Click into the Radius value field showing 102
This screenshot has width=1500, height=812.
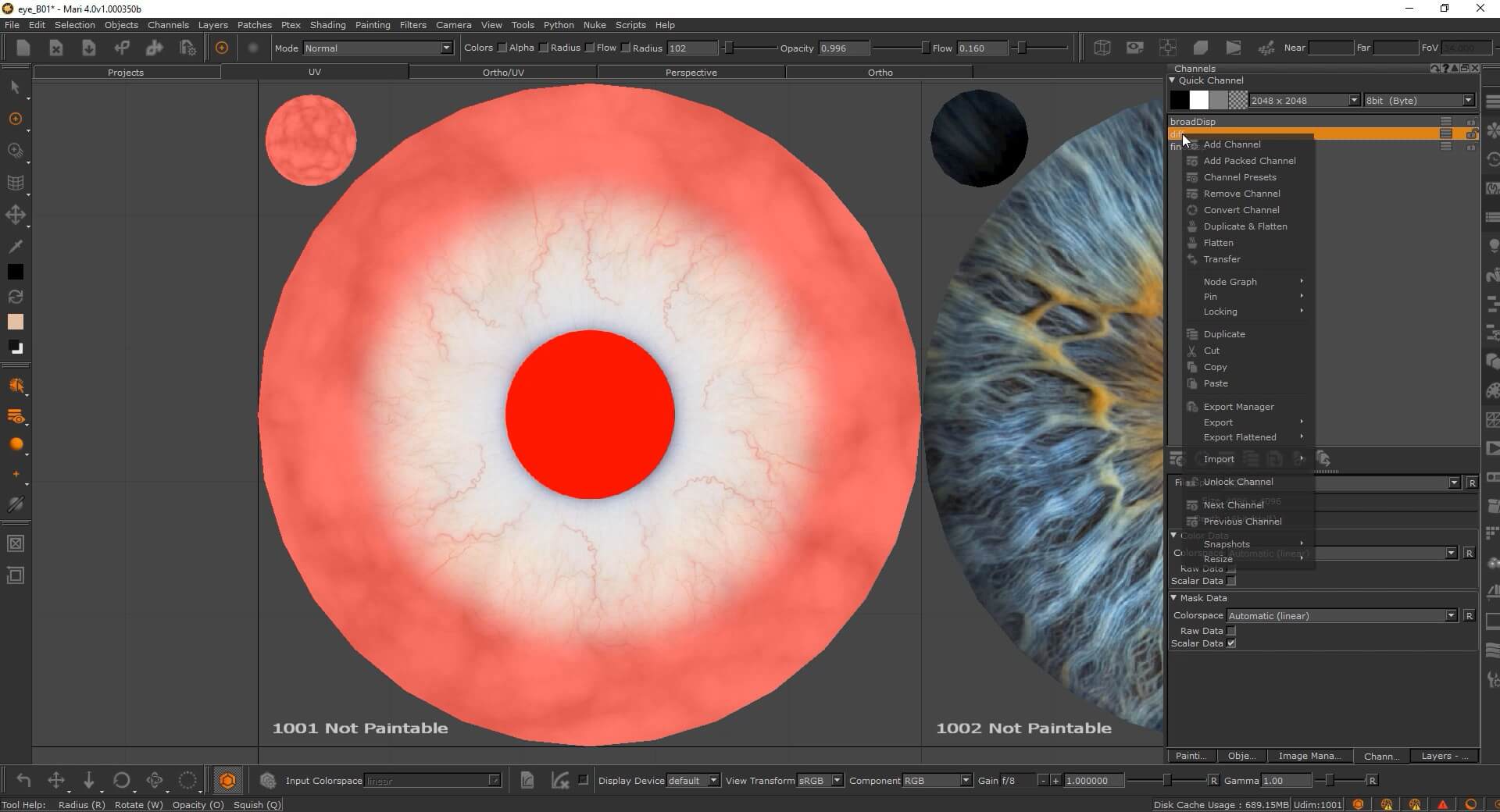692,48
